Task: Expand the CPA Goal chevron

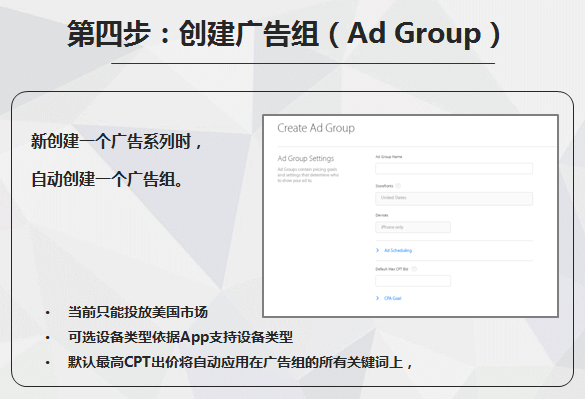Action: pos(378,298)
